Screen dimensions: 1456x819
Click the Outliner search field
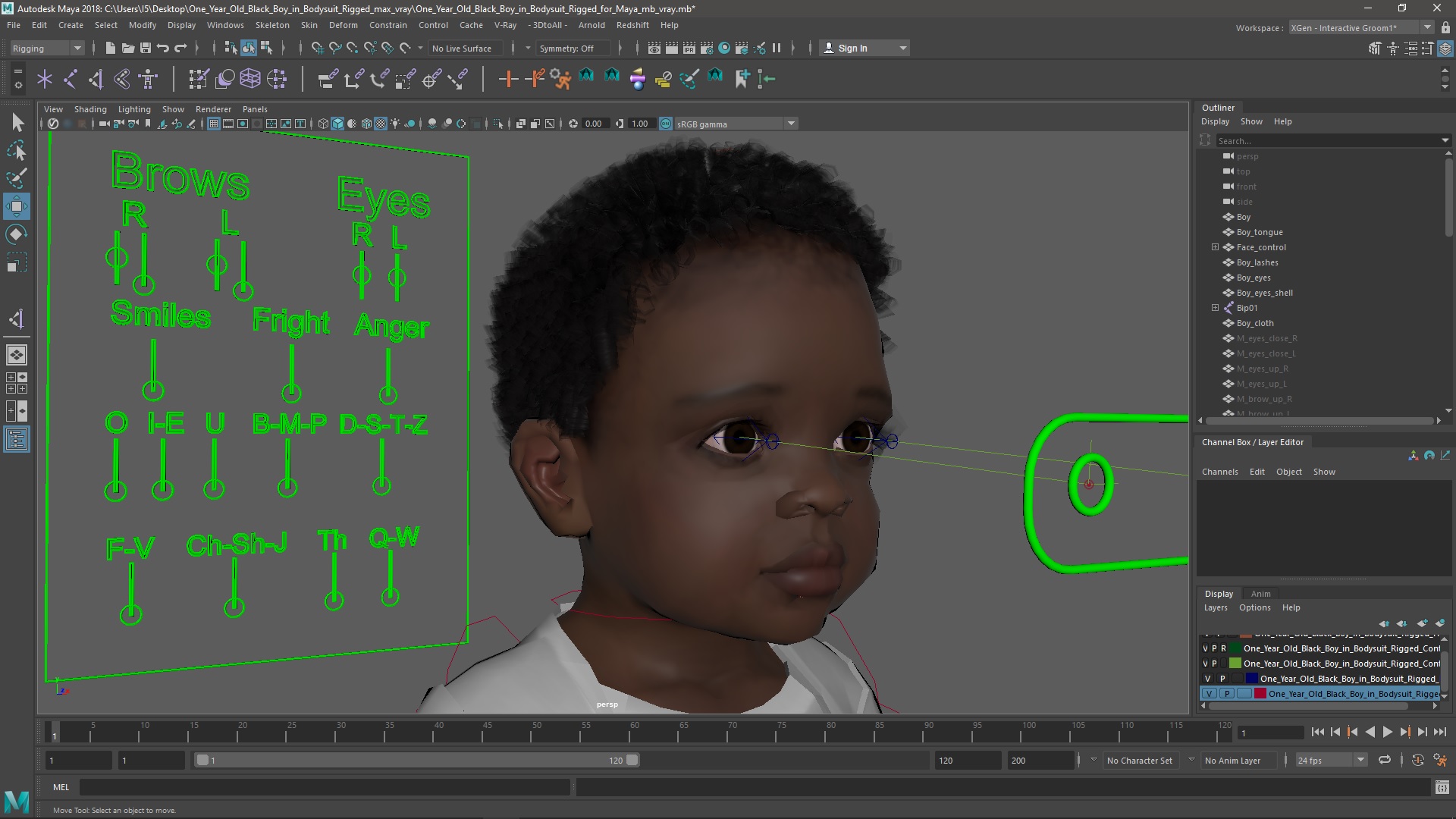(1327, 141)
